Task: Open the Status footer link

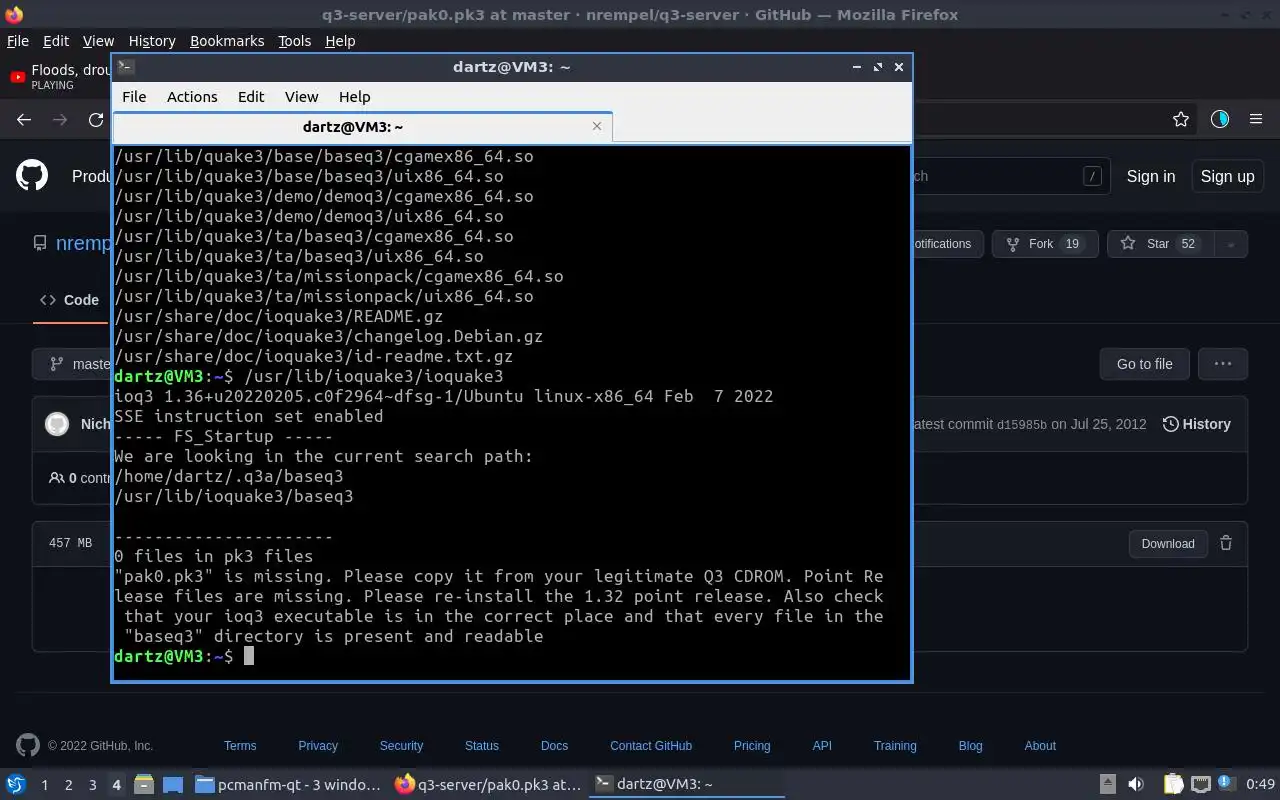Action: tap(481, 746)
